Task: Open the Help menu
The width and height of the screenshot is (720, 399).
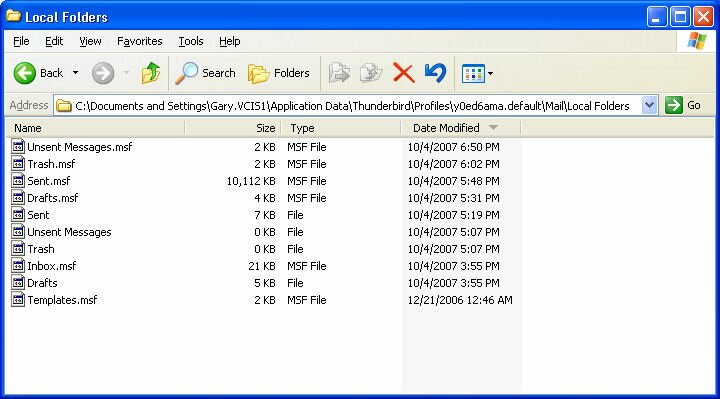Action: (230, 41)
